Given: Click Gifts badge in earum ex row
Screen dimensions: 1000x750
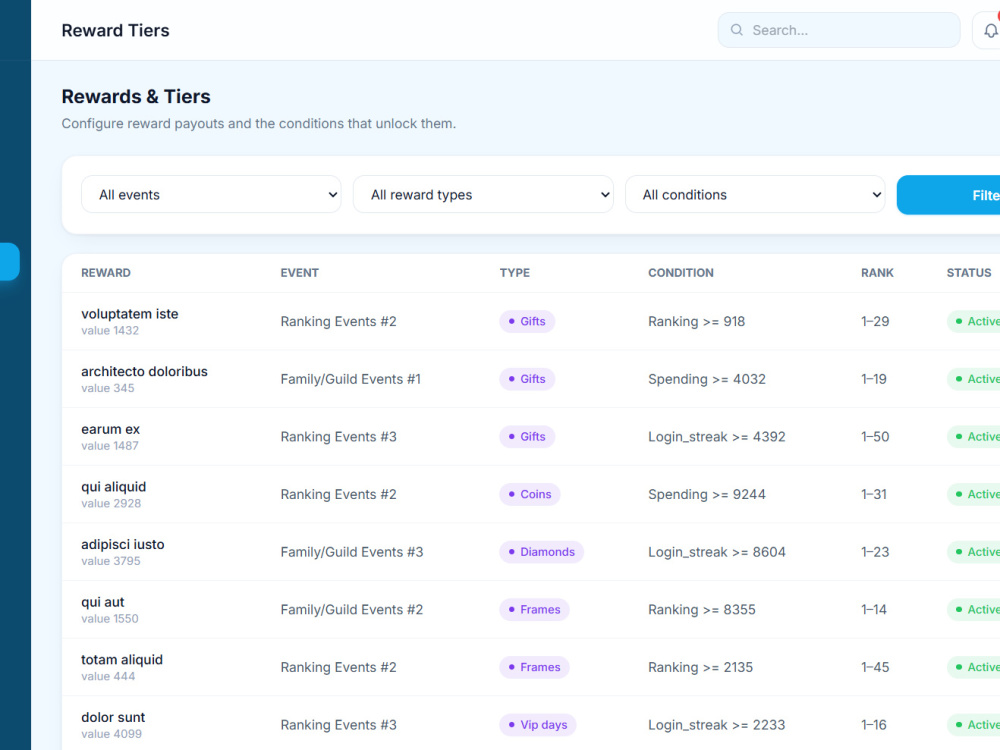Looking at the screenshot, I should pos(527,437).
